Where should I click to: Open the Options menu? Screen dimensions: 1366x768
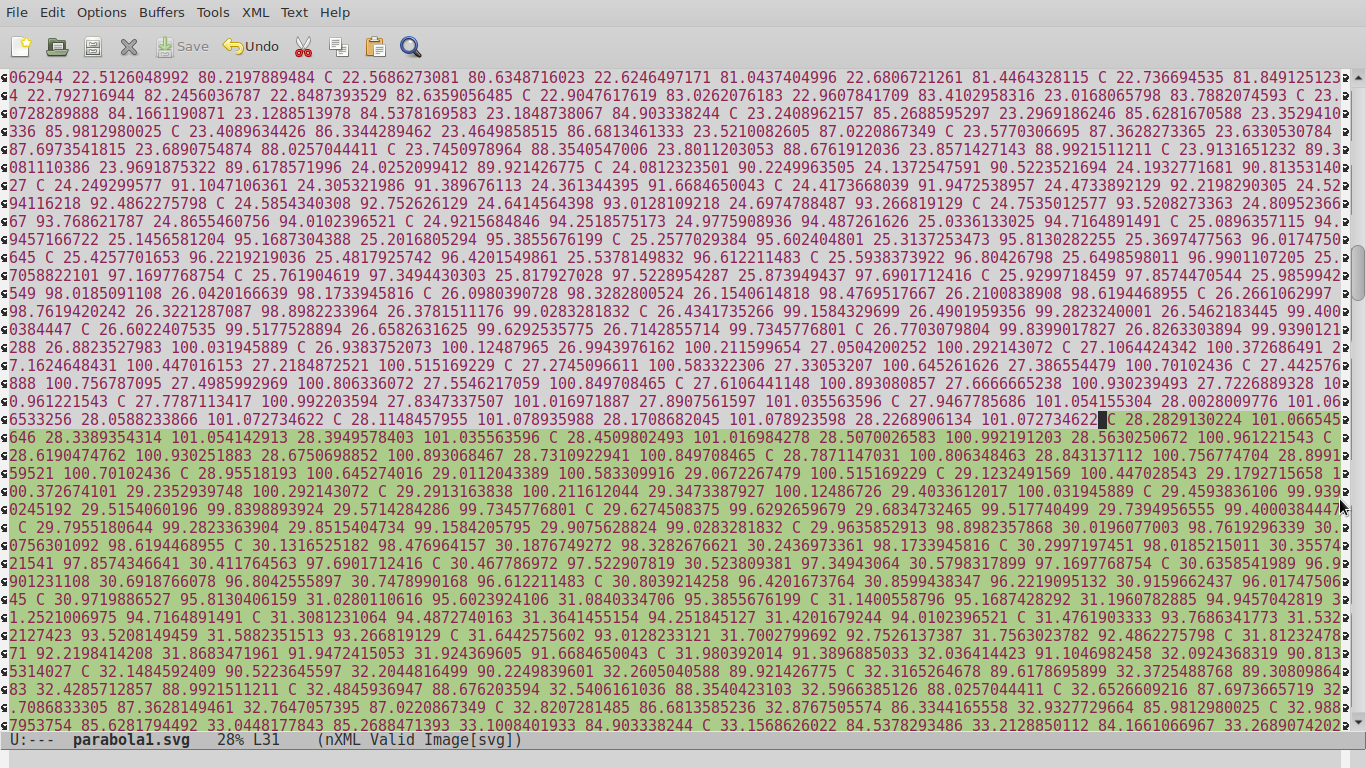(x=102, y=13)
